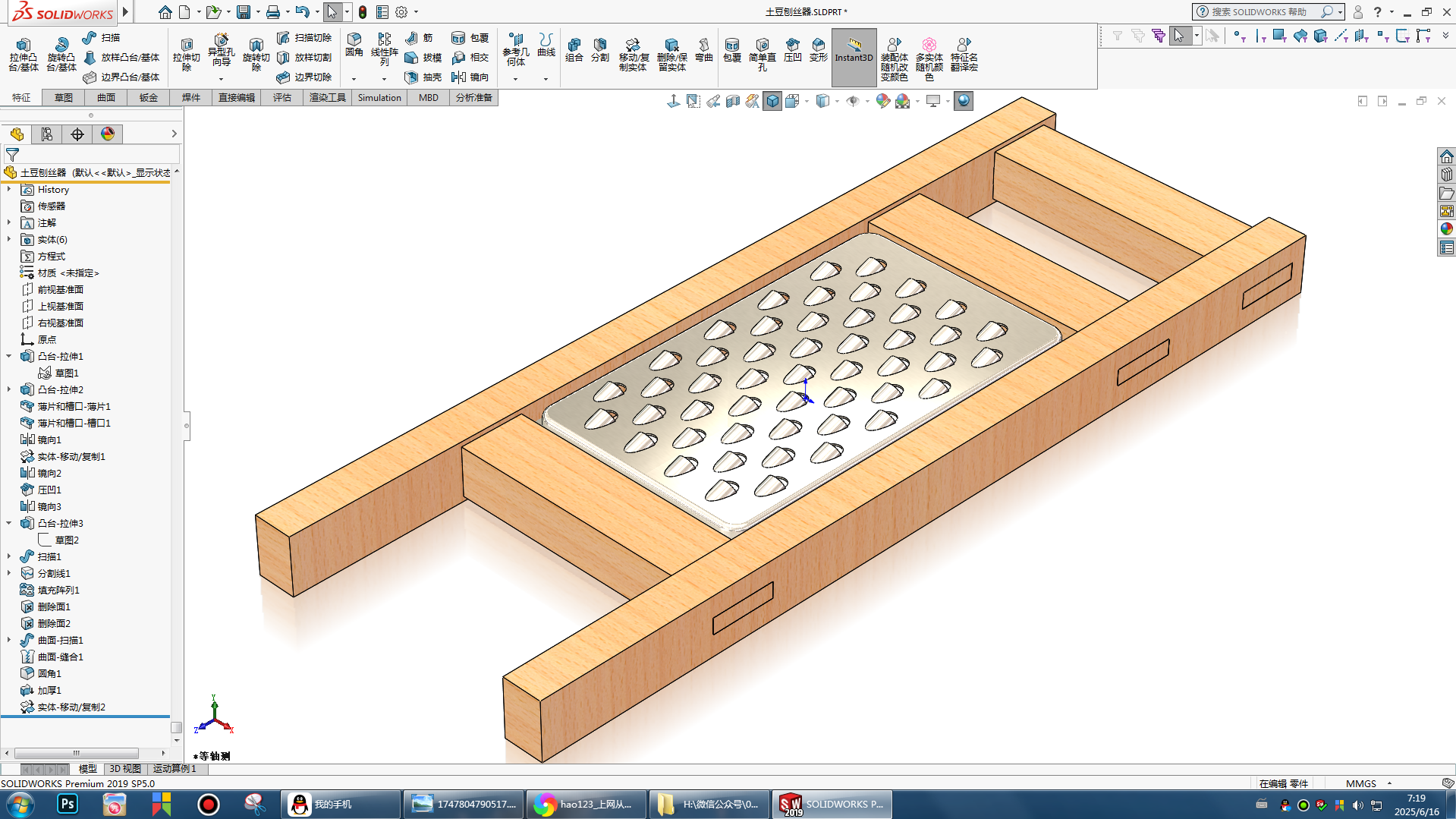This screenshot has height=819, width=1456.
Task: Open the DisplayManager color ball tab
Action: click(108, 134)
